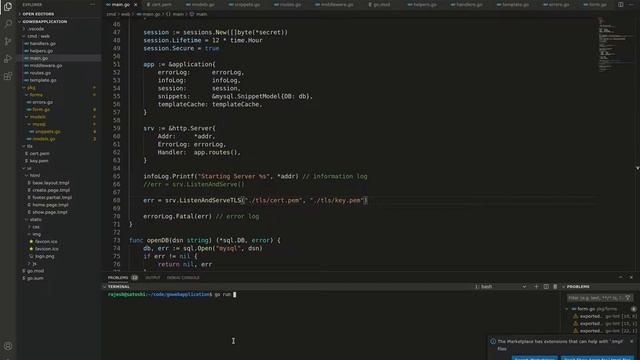This screenshot has height=360, width=640.
Task: Open handlers.go in the file tree
Action: [x=42, y=43]
